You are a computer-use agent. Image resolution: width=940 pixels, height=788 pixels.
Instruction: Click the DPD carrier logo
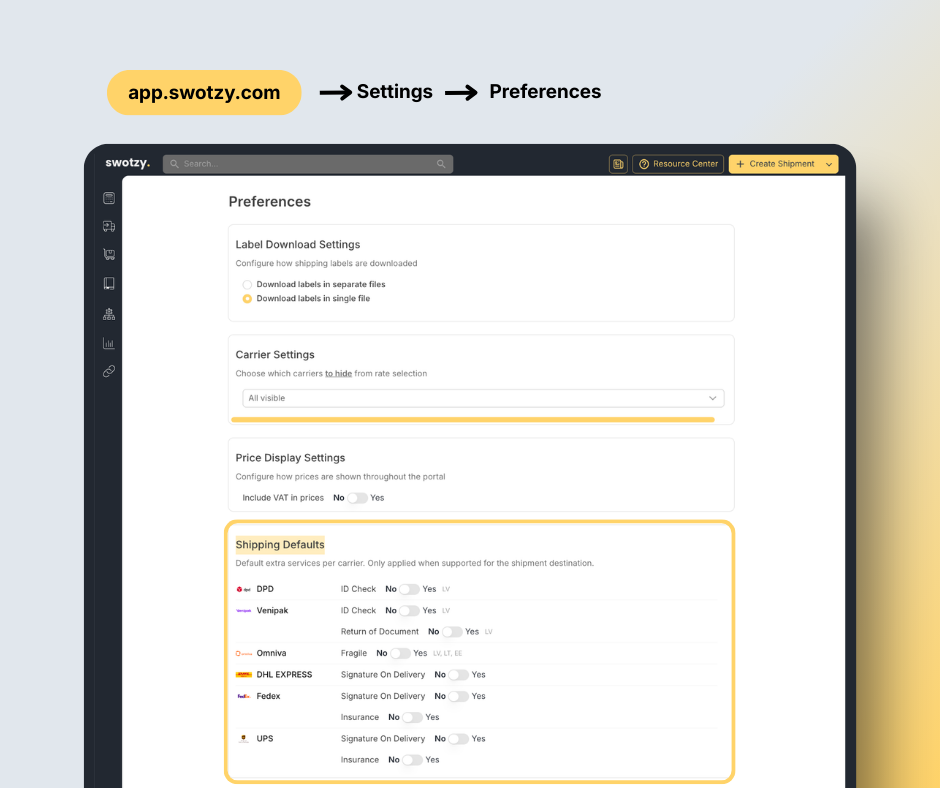coord(243,590)
